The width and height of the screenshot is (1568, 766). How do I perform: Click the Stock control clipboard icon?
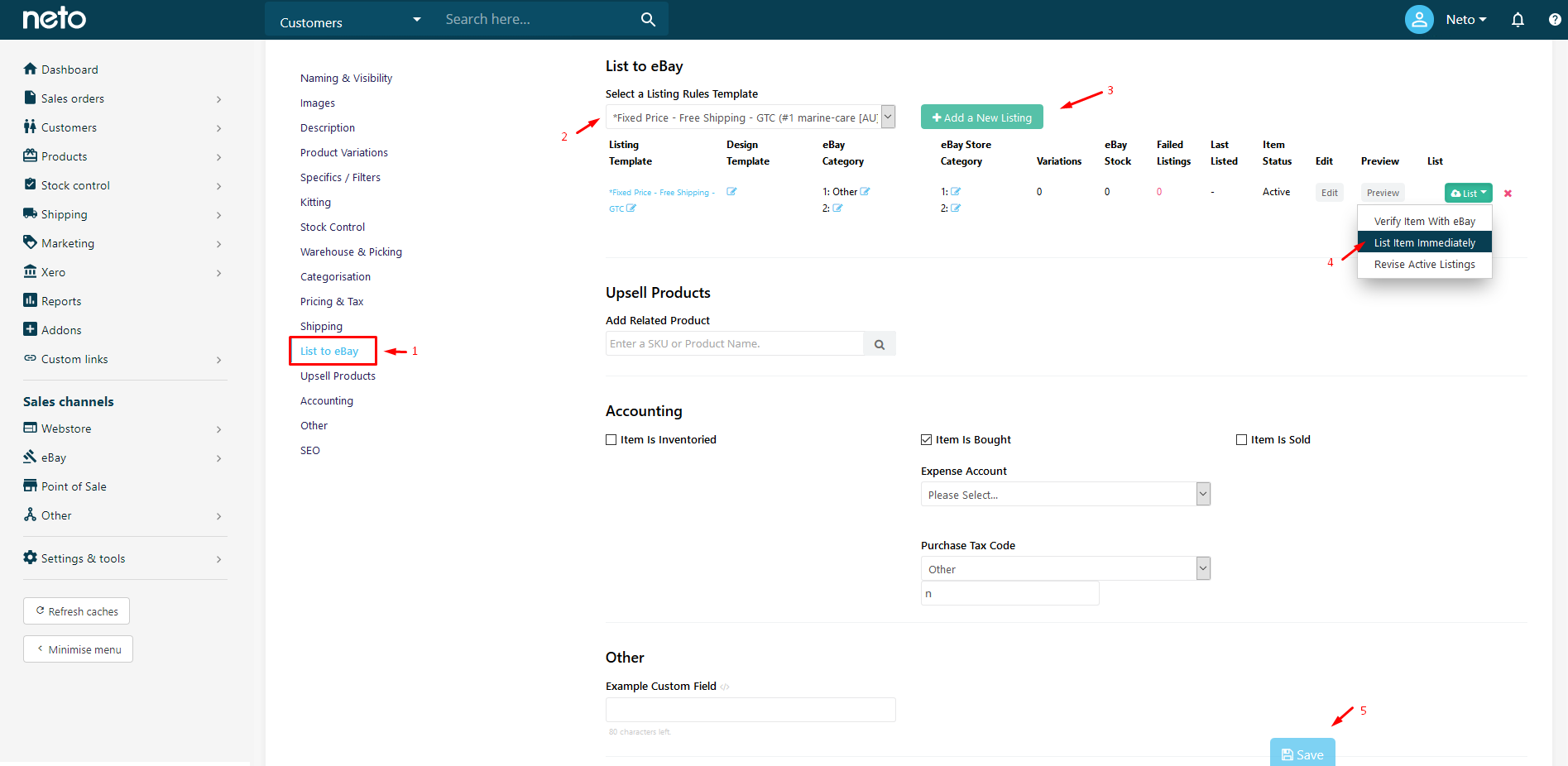click(31, 184)
